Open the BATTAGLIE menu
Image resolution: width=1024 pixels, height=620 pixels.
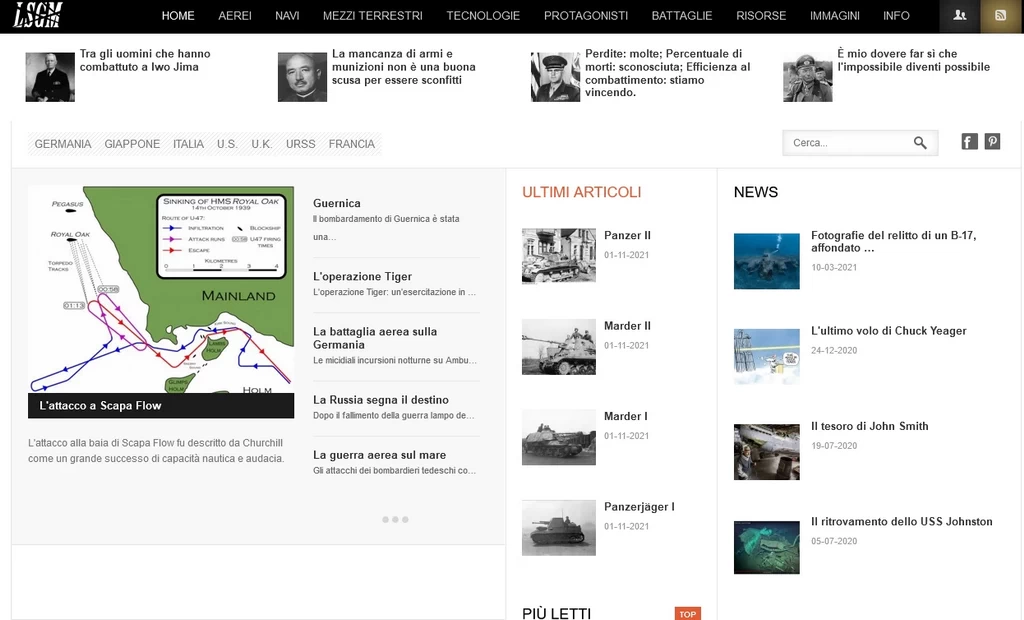coord(682,16)
